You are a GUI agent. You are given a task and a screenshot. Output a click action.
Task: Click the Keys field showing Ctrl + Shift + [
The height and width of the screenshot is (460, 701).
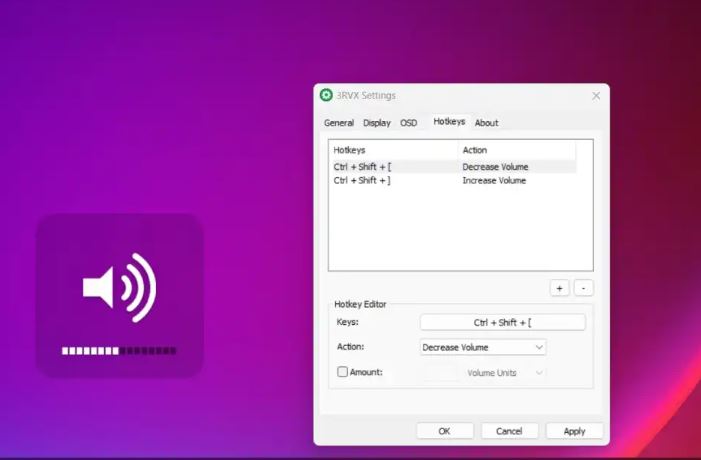tap(503, 322)
